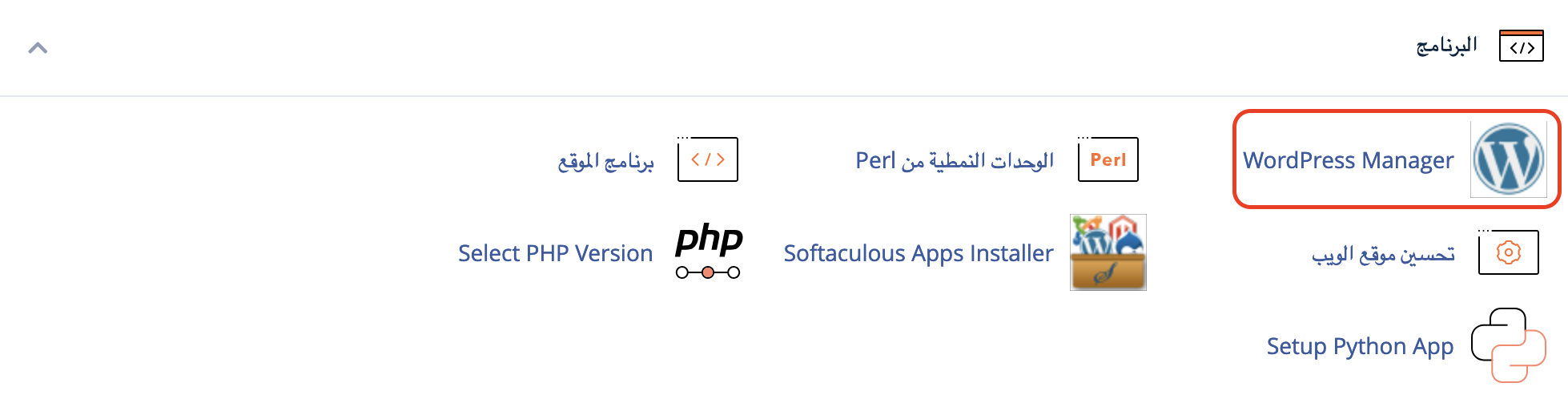Viewport: 1568px width, 399px height.
Task: Click the الوحدات النمطية من Perl link
Action: click(955, 160)
